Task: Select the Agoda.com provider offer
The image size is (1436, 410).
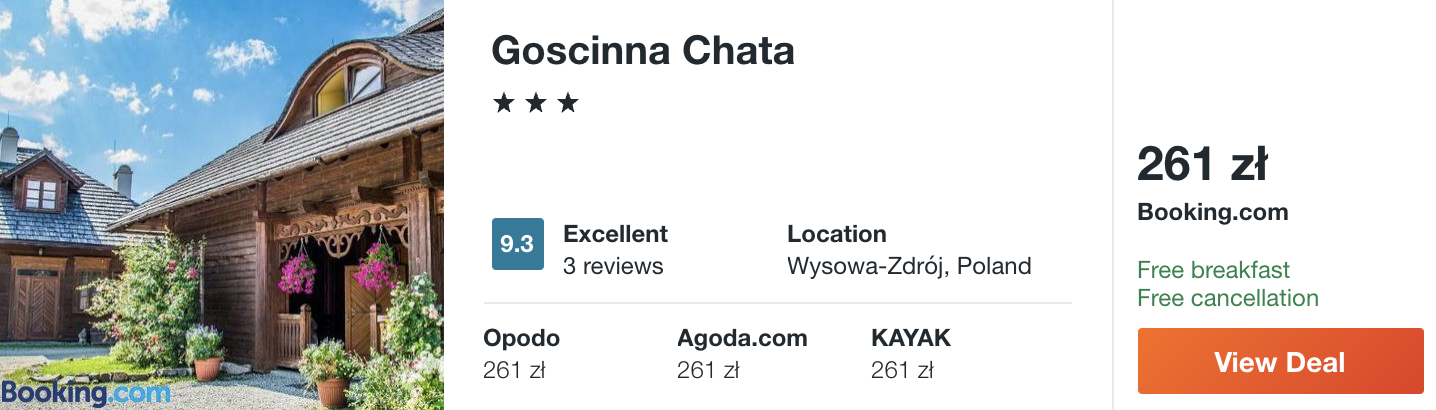Action: point(742,354)
